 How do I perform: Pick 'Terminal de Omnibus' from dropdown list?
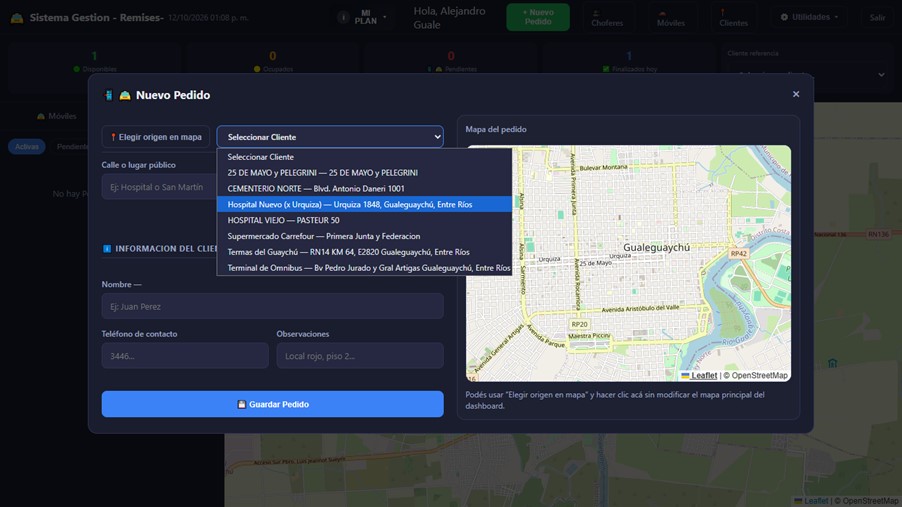point(364,268)
